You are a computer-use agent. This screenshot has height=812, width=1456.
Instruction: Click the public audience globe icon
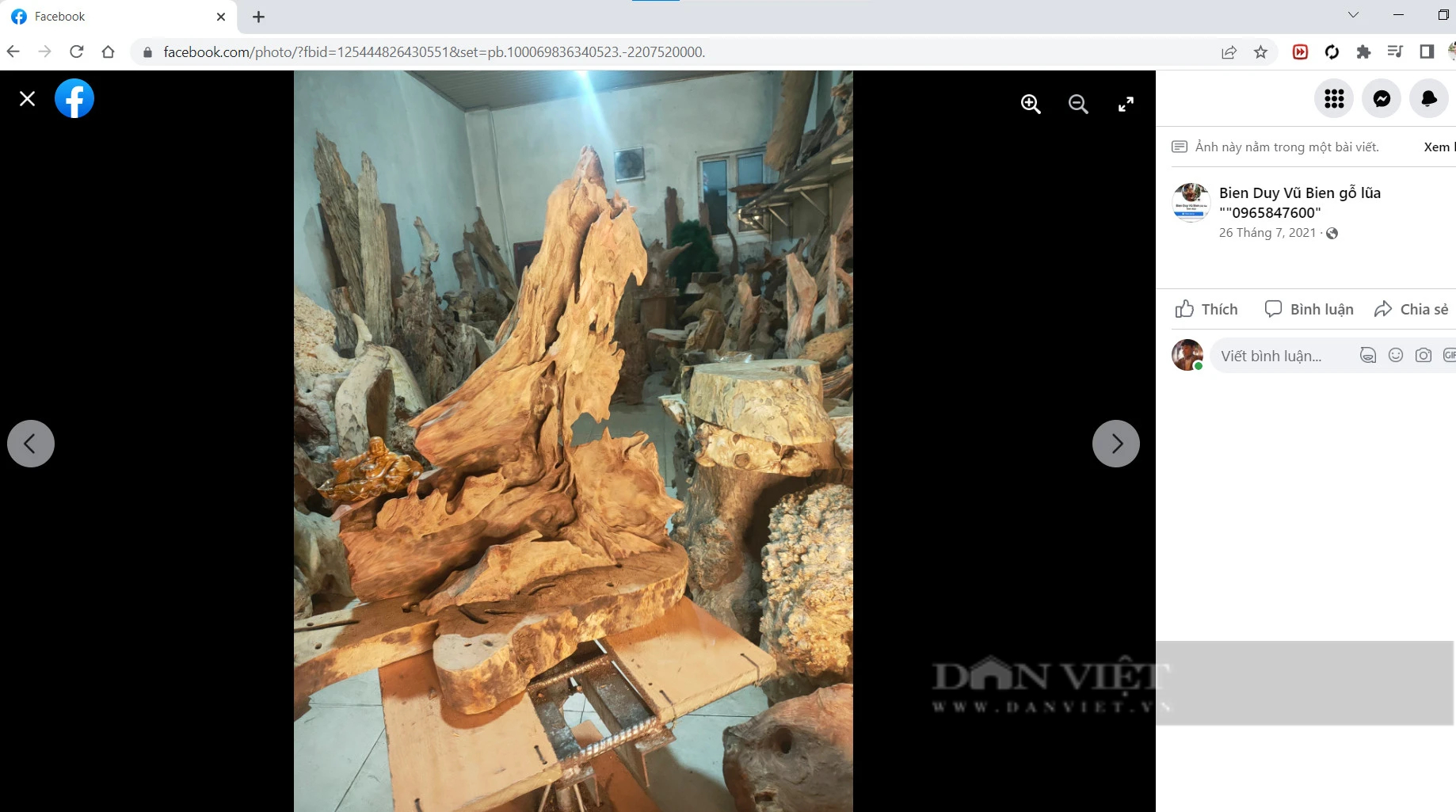click(1332, 234)
